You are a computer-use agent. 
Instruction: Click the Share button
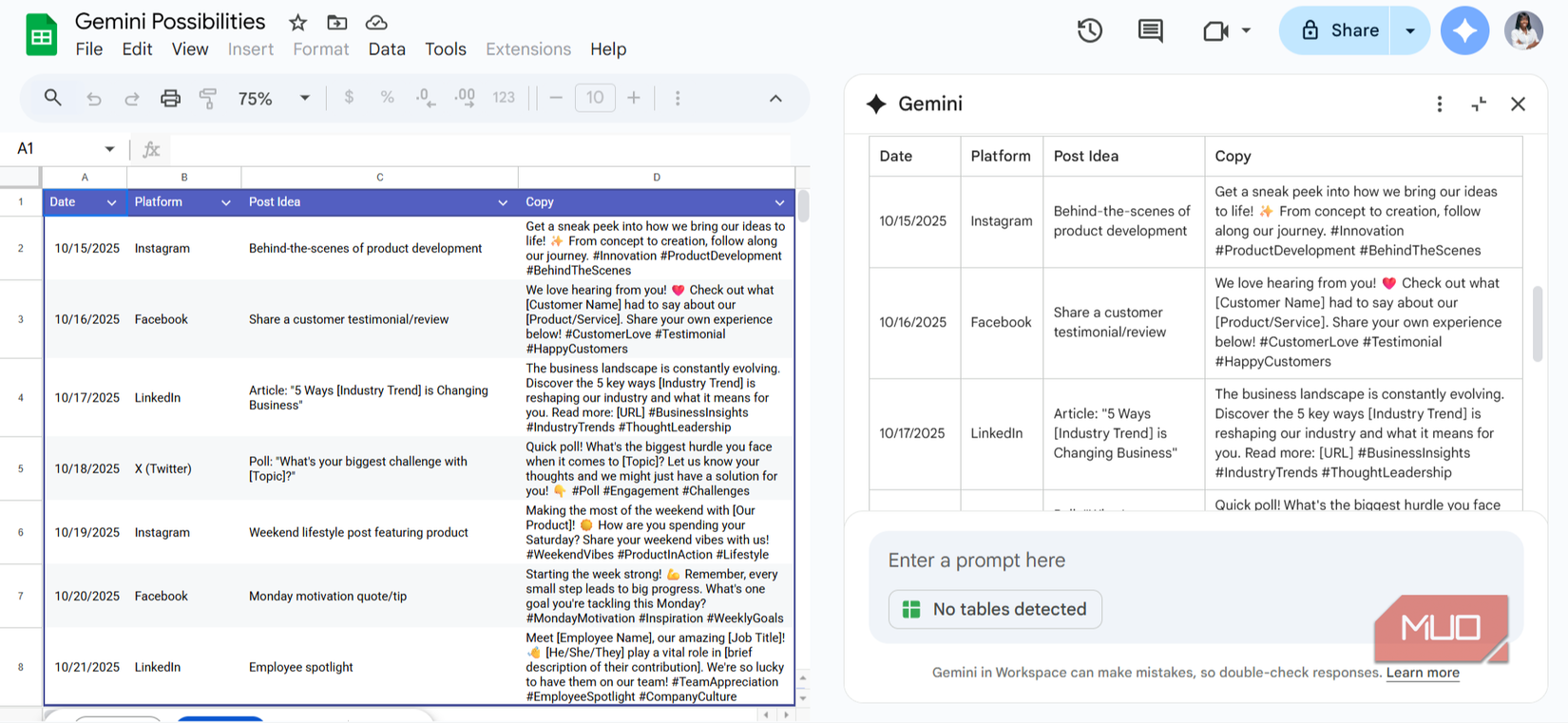pyautogui.click(x=1335, y=30)
